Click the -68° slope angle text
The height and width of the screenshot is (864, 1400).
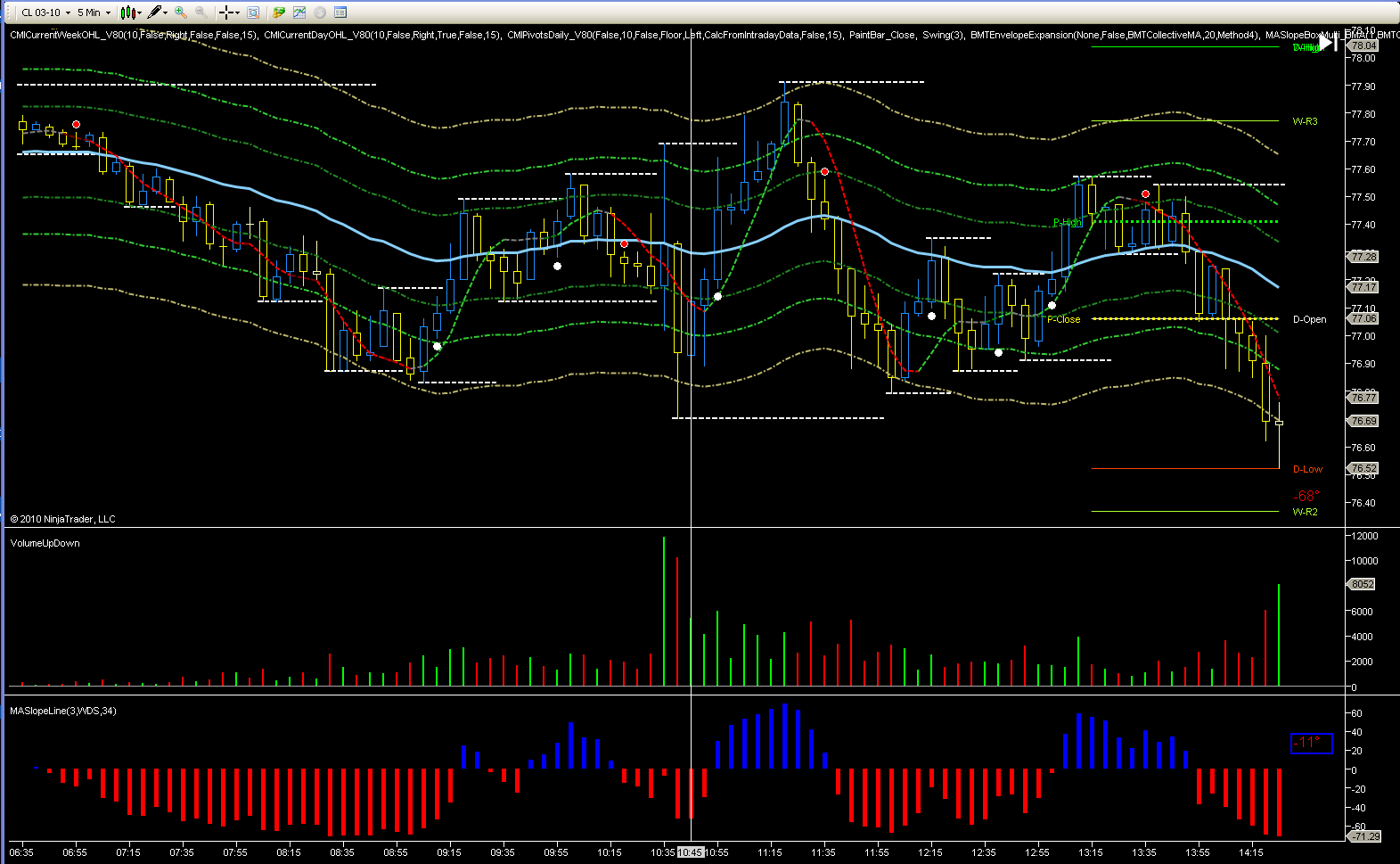tap(1306, 496)
